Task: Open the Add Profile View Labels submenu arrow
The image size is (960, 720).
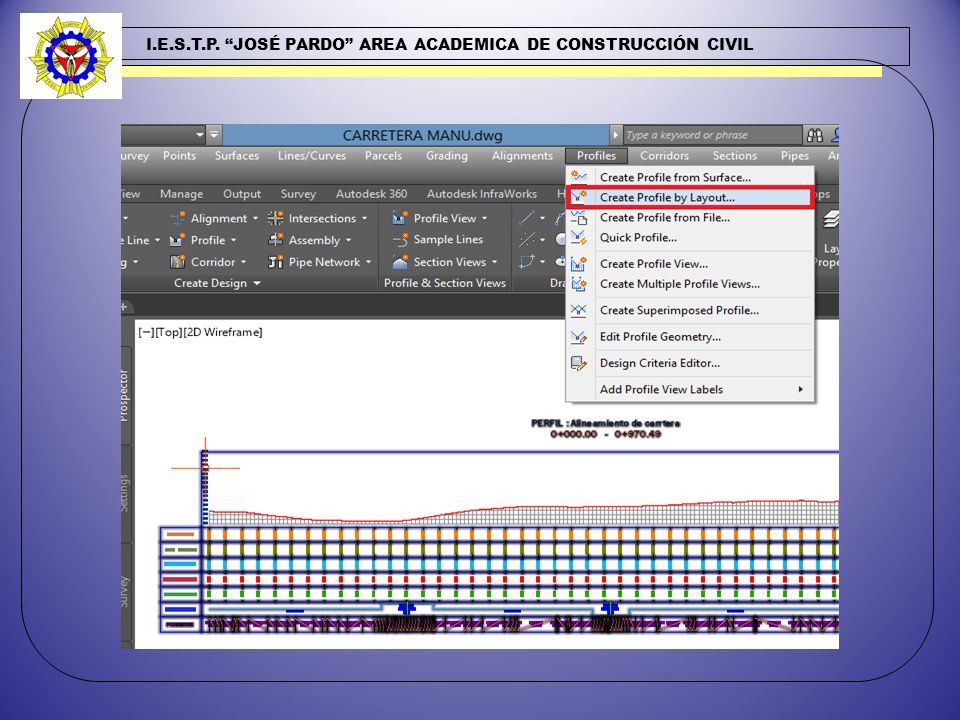Action: 800,389
